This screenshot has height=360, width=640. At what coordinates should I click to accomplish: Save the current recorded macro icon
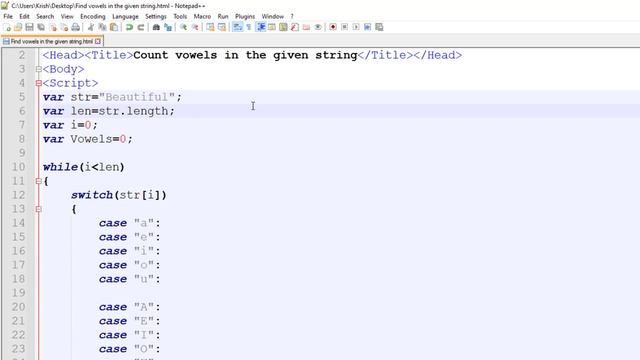[x=379, y=27]
